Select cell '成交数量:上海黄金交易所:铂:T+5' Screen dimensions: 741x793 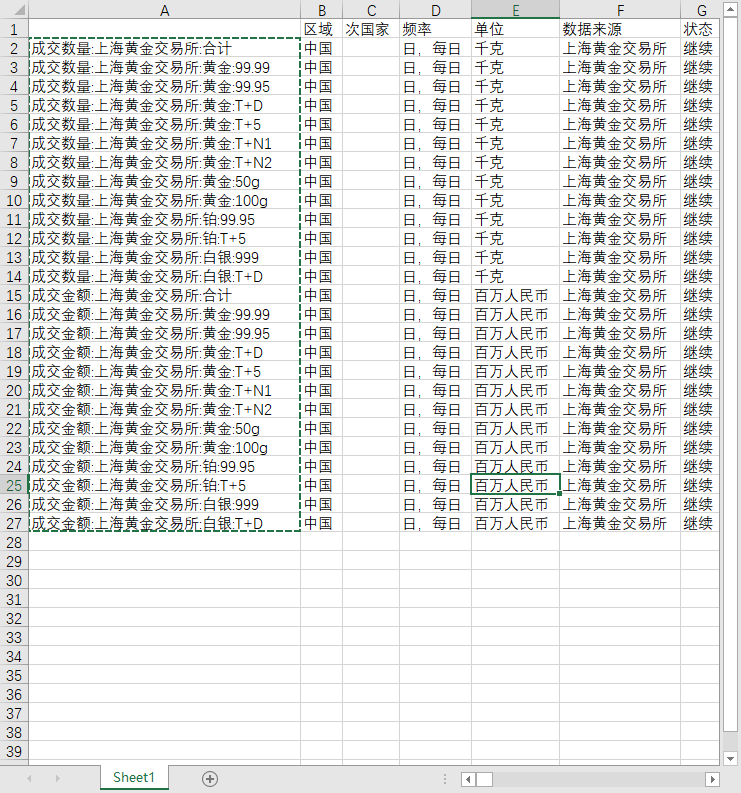(x=164, y=238)
